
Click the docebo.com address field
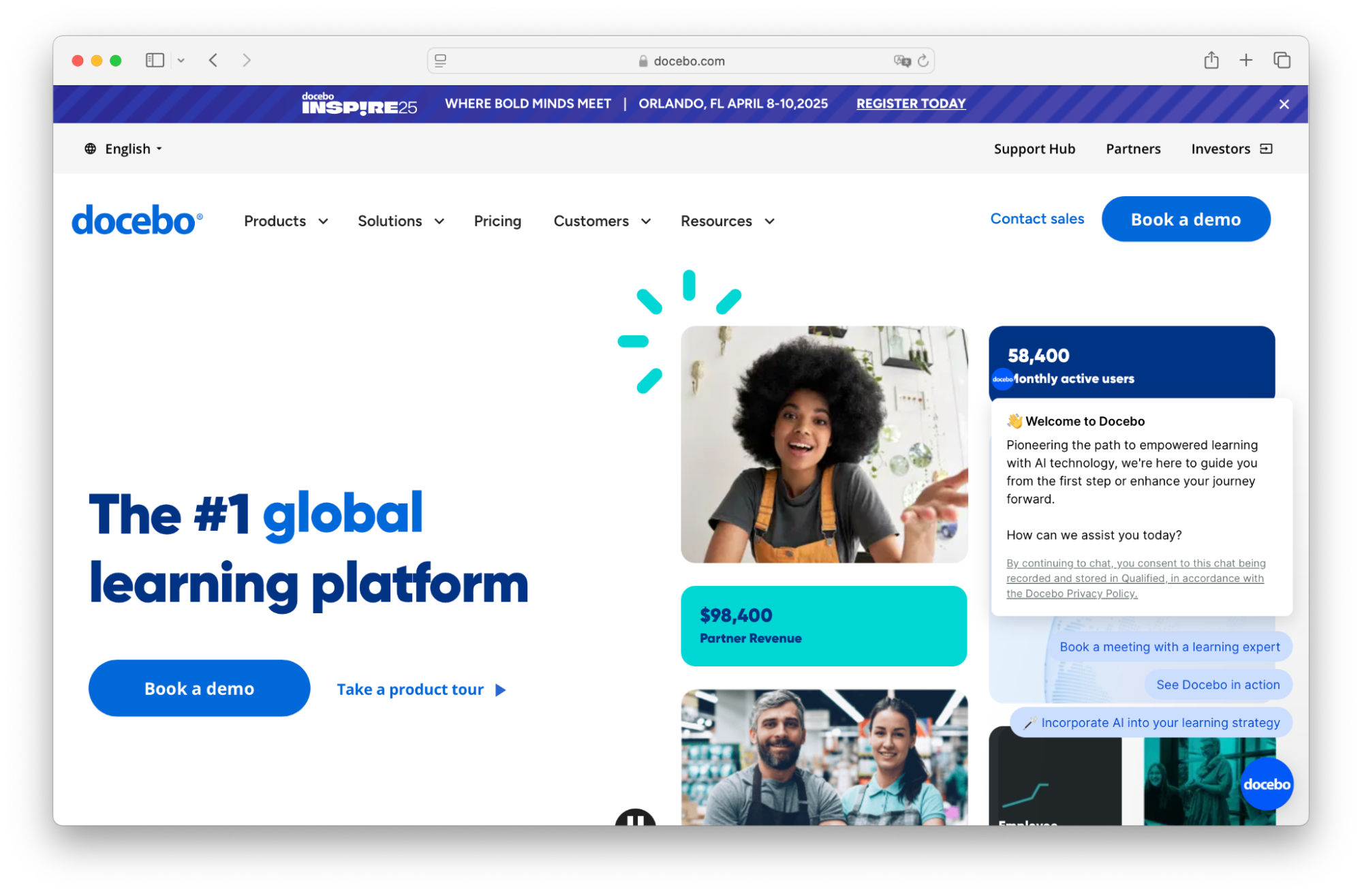point(681,61)
